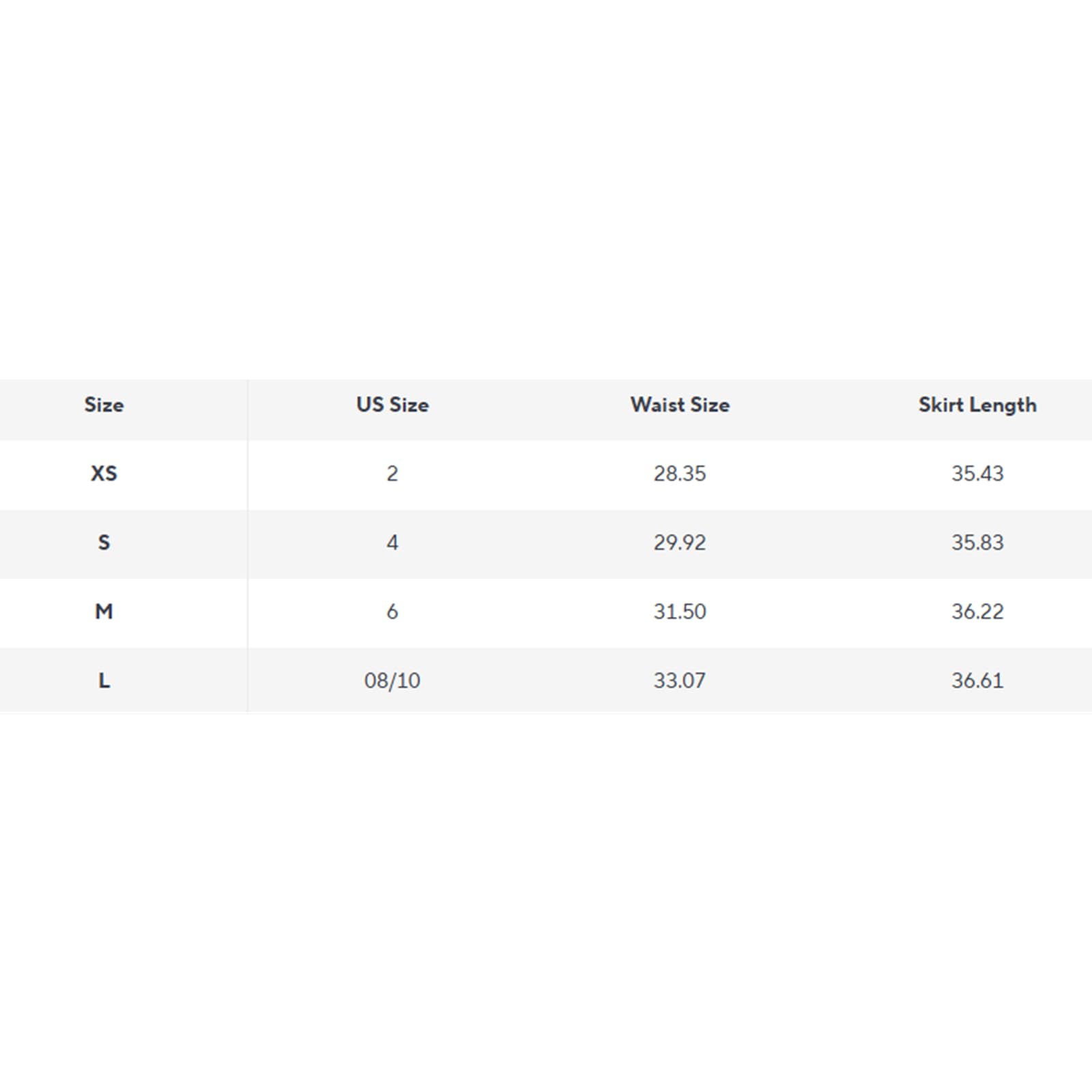Click waist size 33.07 cell

[680, 680]
